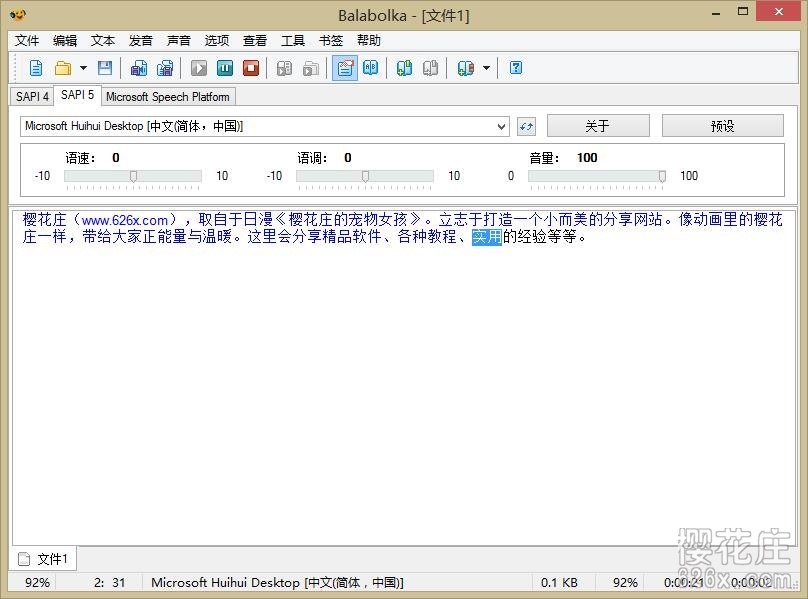Screen dimensions: 808x599
Task: Click the 预设 button
Action: coord(722,126)
